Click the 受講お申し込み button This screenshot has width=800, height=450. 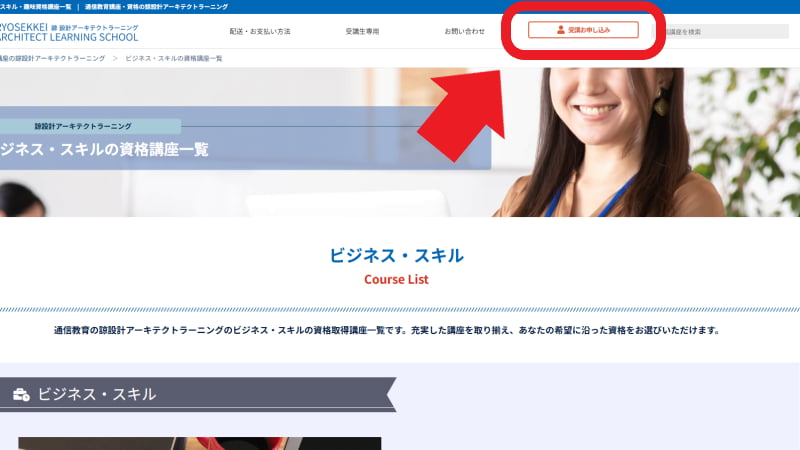tap(583, 30)
